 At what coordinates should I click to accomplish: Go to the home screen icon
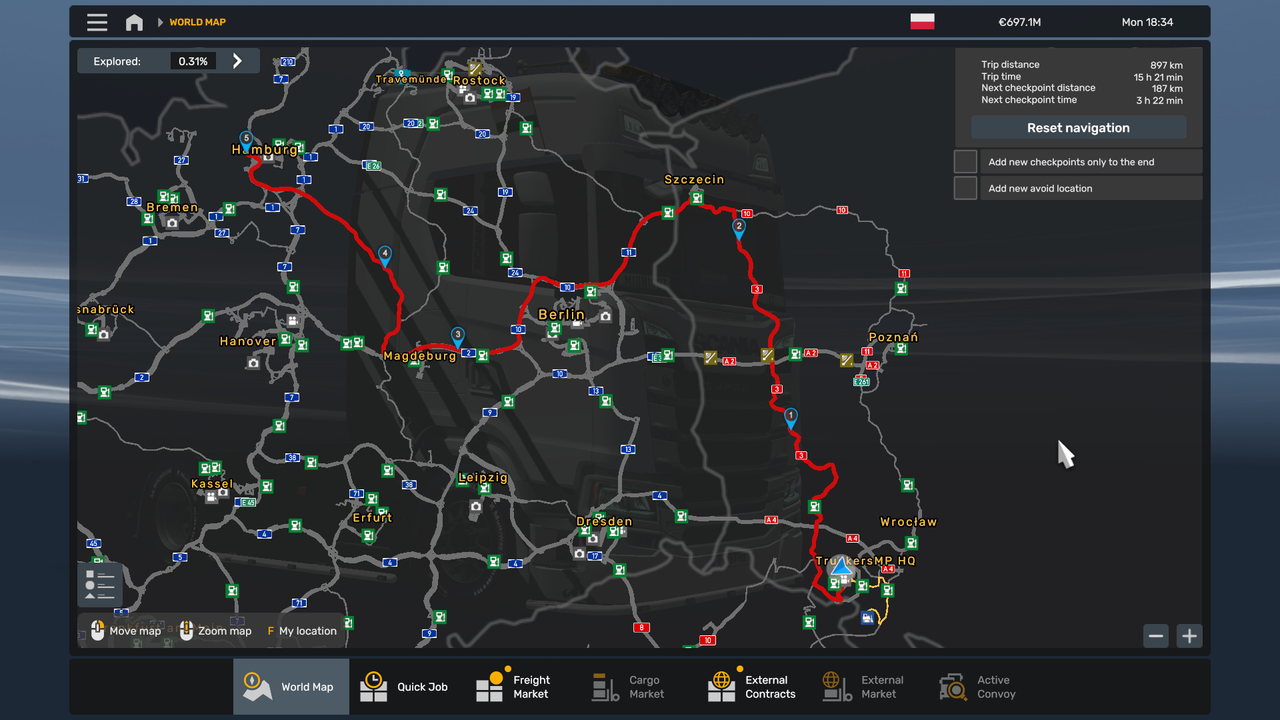pos(134,22)
